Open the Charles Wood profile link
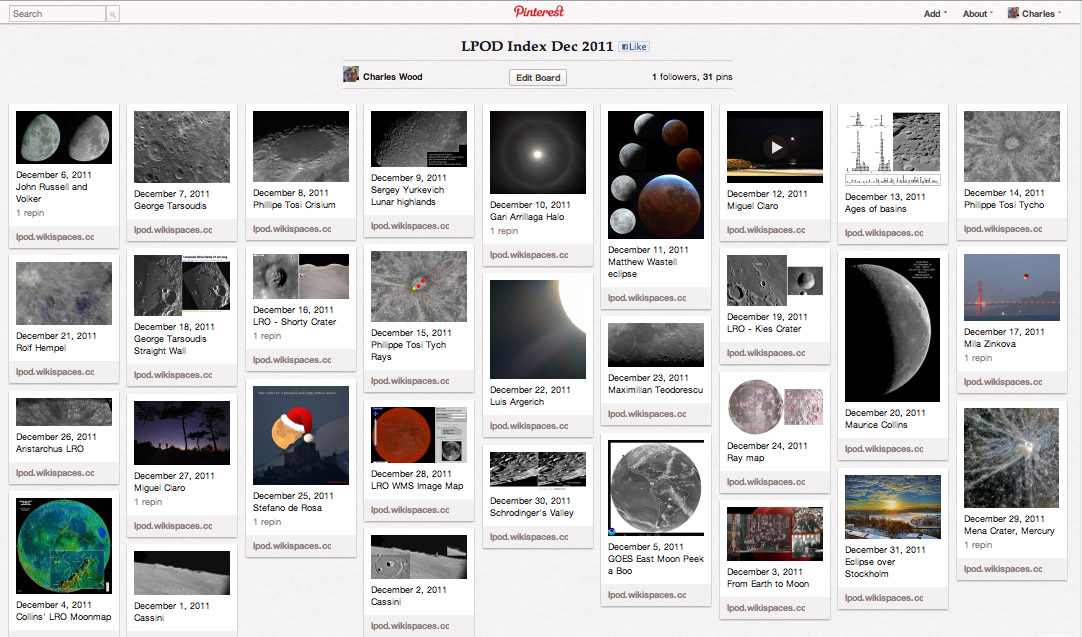1082x637 pixels. tap(392, 77)
